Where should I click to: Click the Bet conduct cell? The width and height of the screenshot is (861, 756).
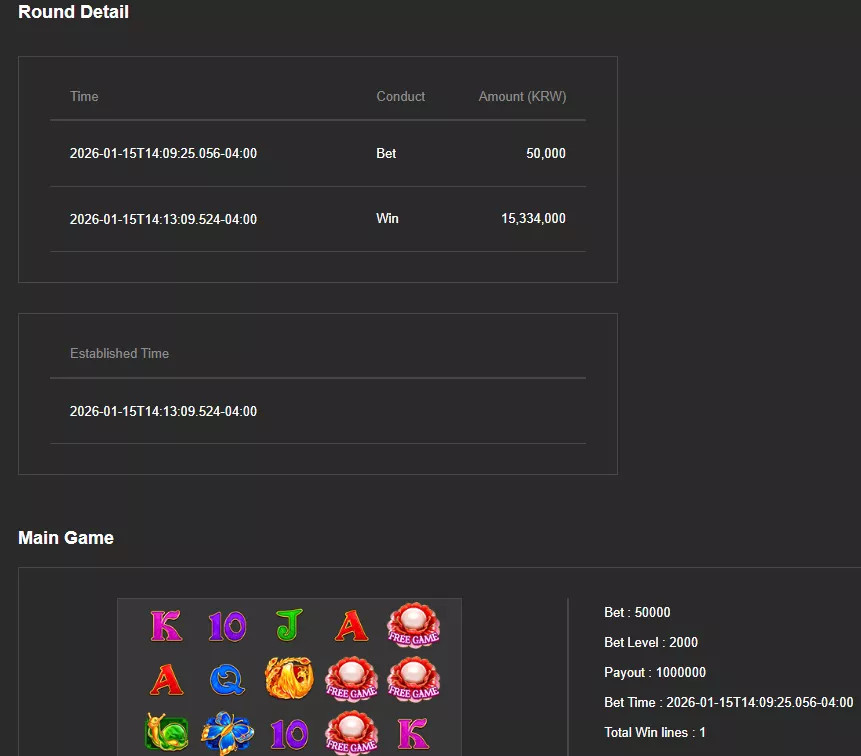pos(386,153)
